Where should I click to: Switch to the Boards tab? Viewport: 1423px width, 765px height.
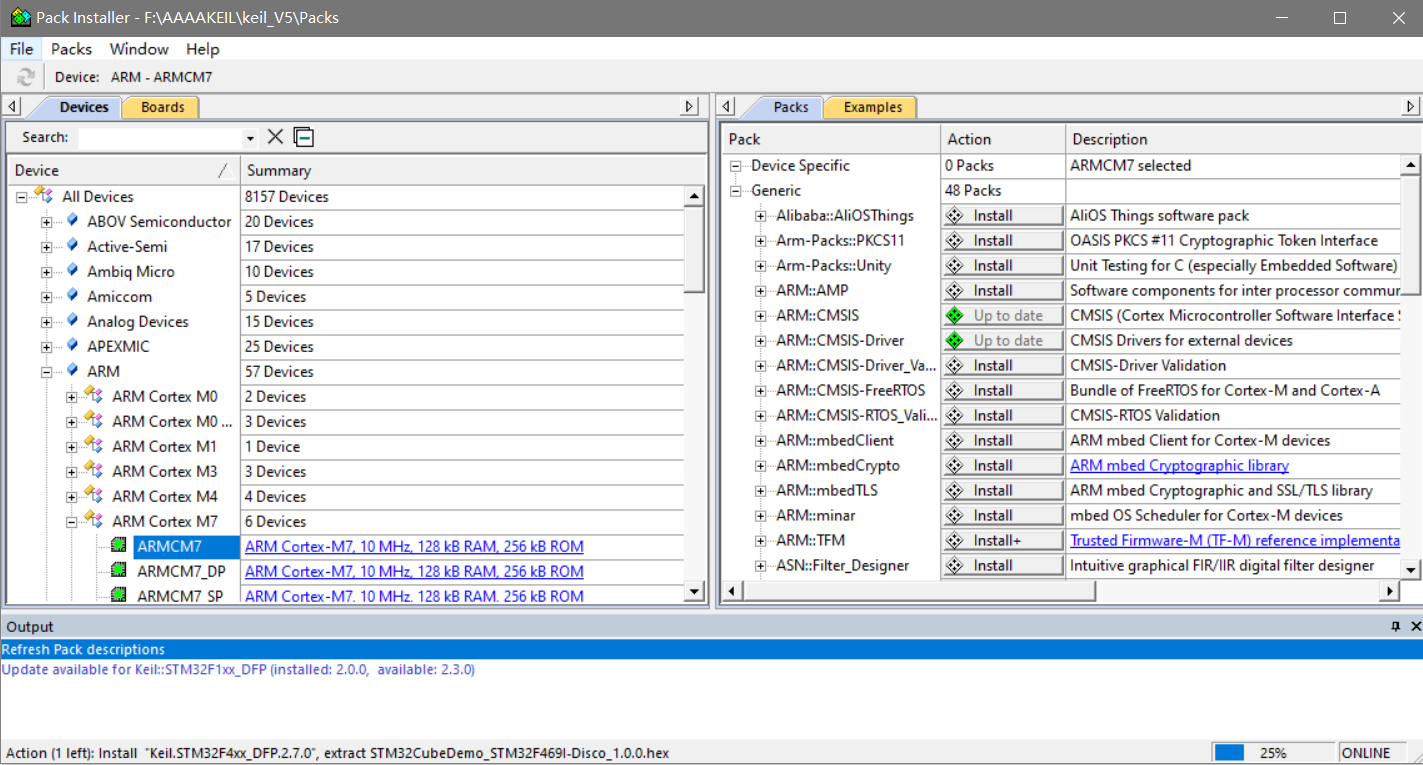[162, 107]
